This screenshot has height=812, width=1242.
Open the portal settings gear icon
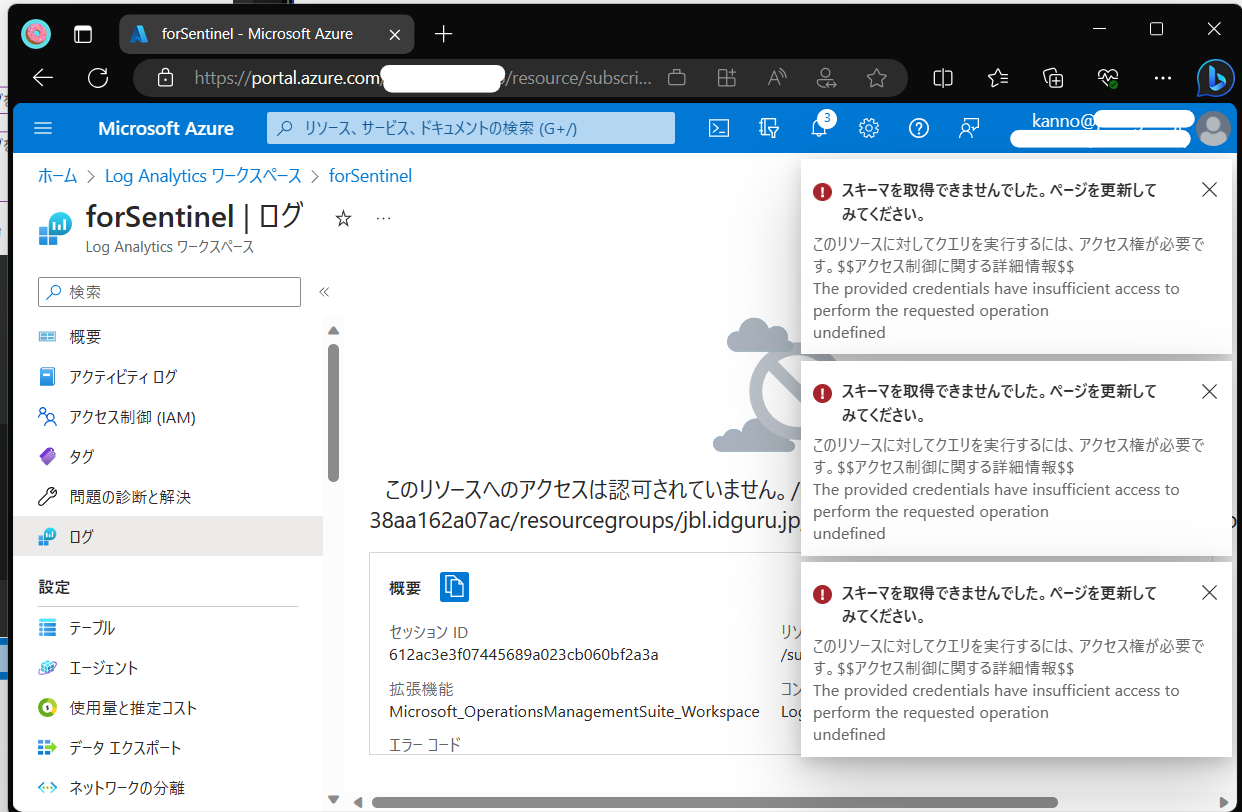[869, 128]
